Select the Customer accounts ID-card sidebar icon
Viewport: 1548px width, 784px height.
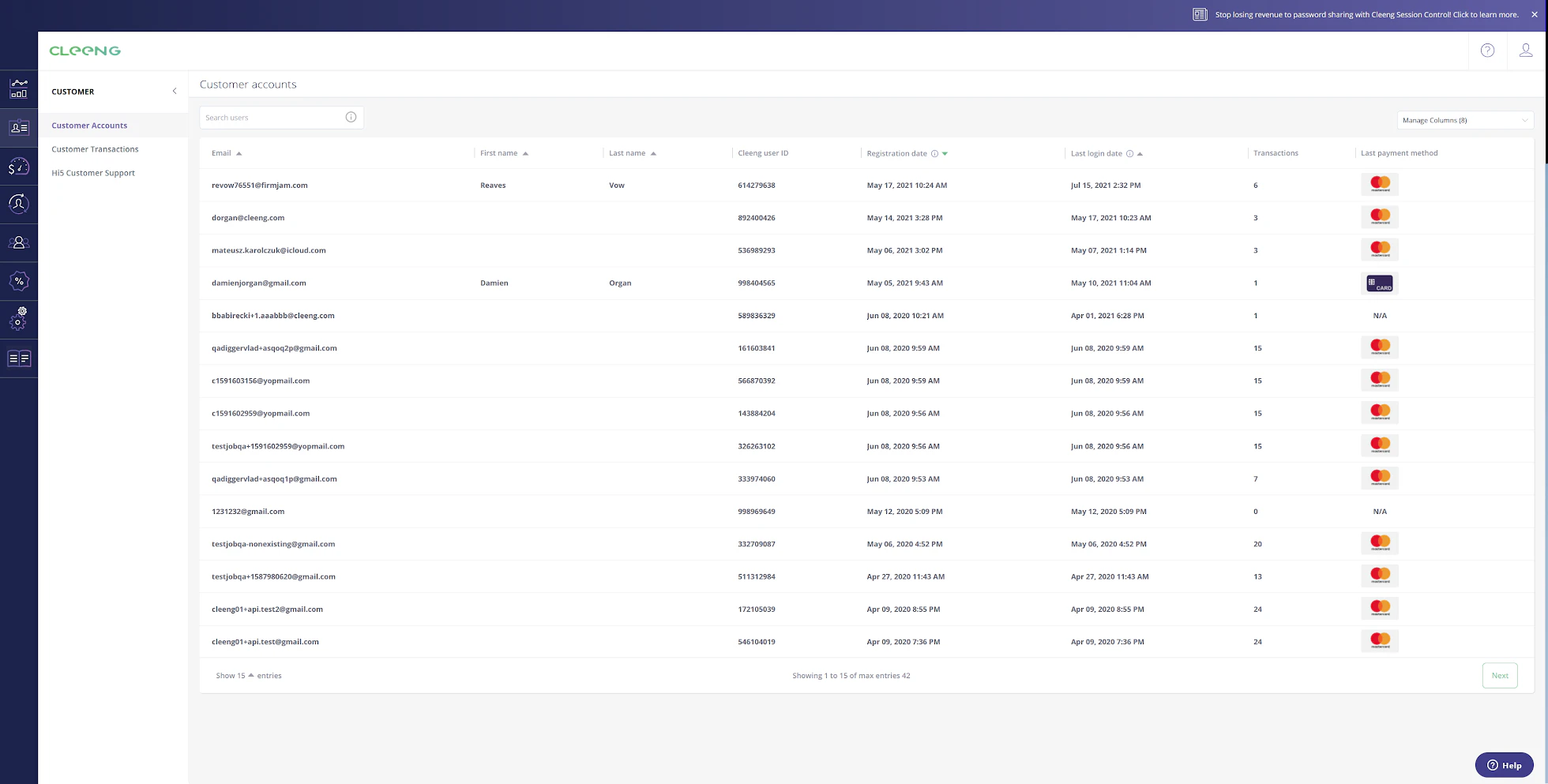[x=19, y=126]
